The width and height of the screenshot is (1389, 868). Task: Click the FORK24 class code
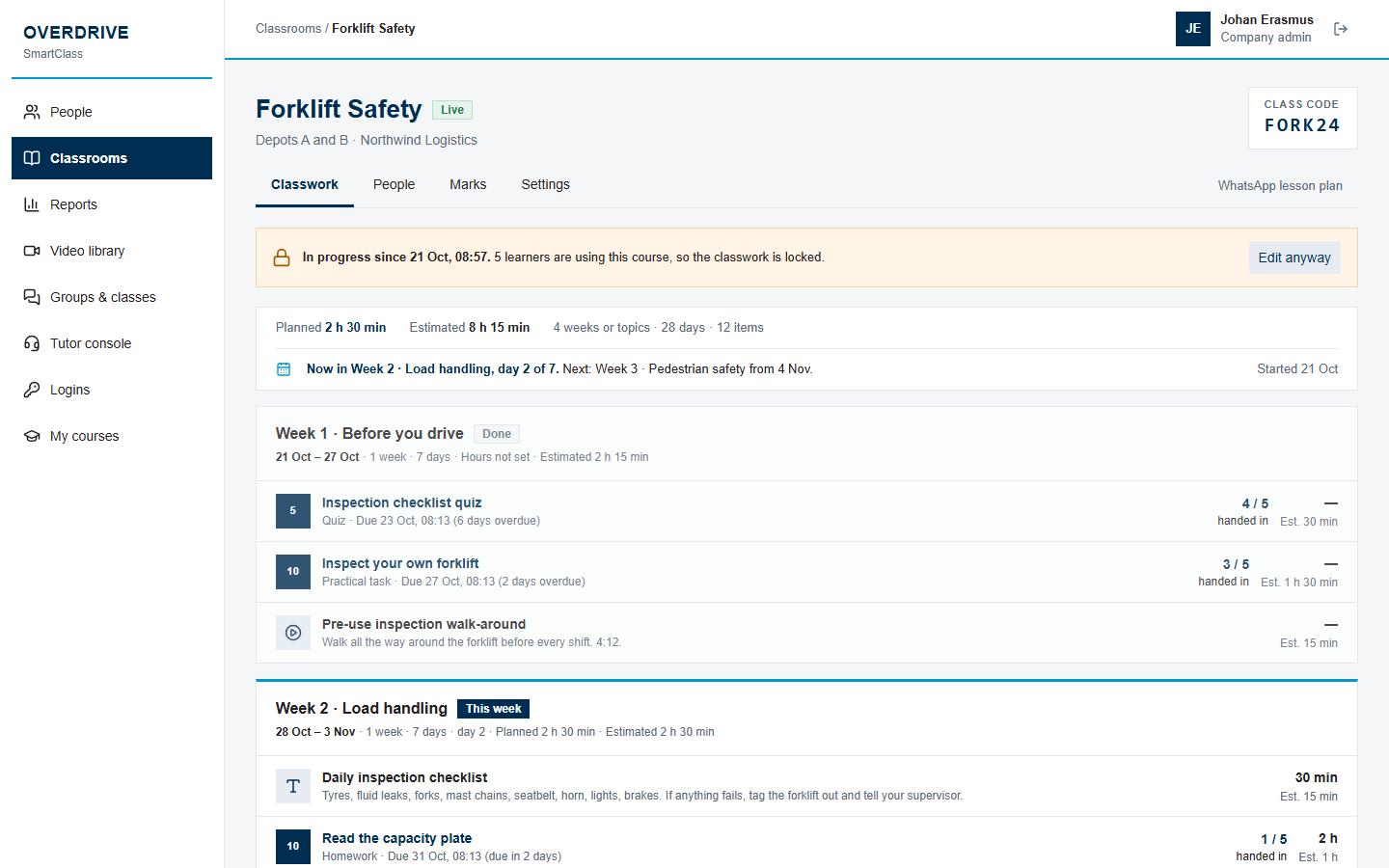(1302, 125)
